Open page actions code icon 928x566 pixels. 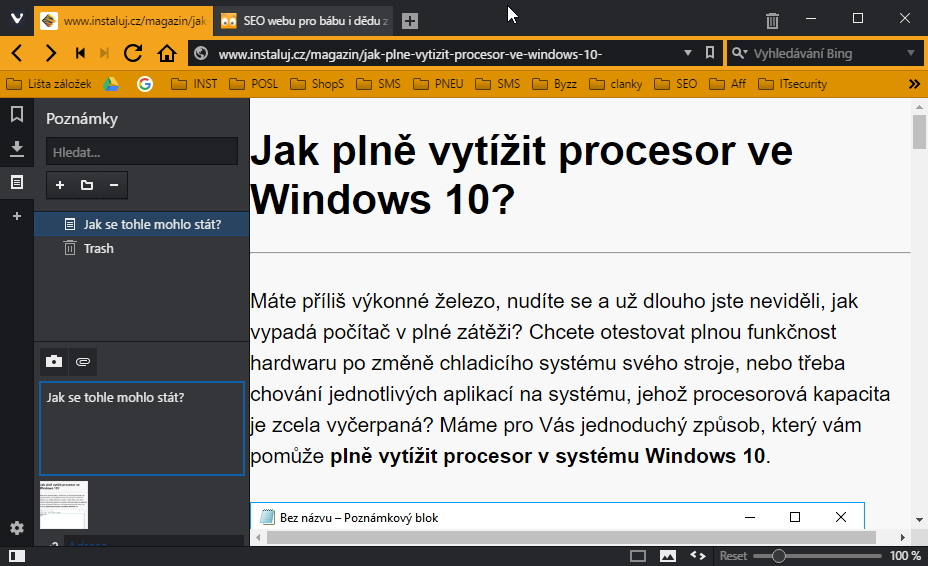click(698, 556)
